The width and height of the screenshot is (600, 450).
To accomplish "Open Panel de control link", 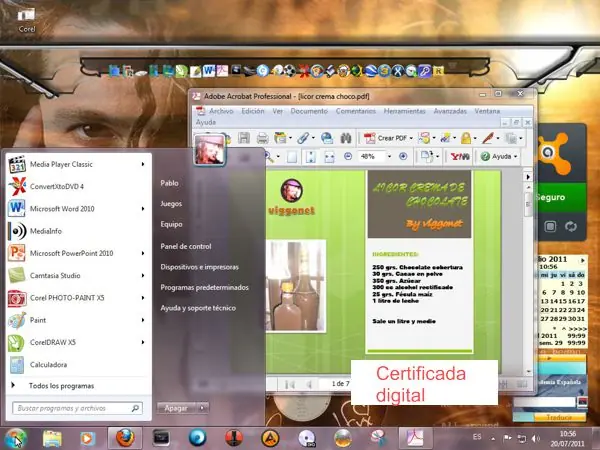I will (x=185, y=245).
